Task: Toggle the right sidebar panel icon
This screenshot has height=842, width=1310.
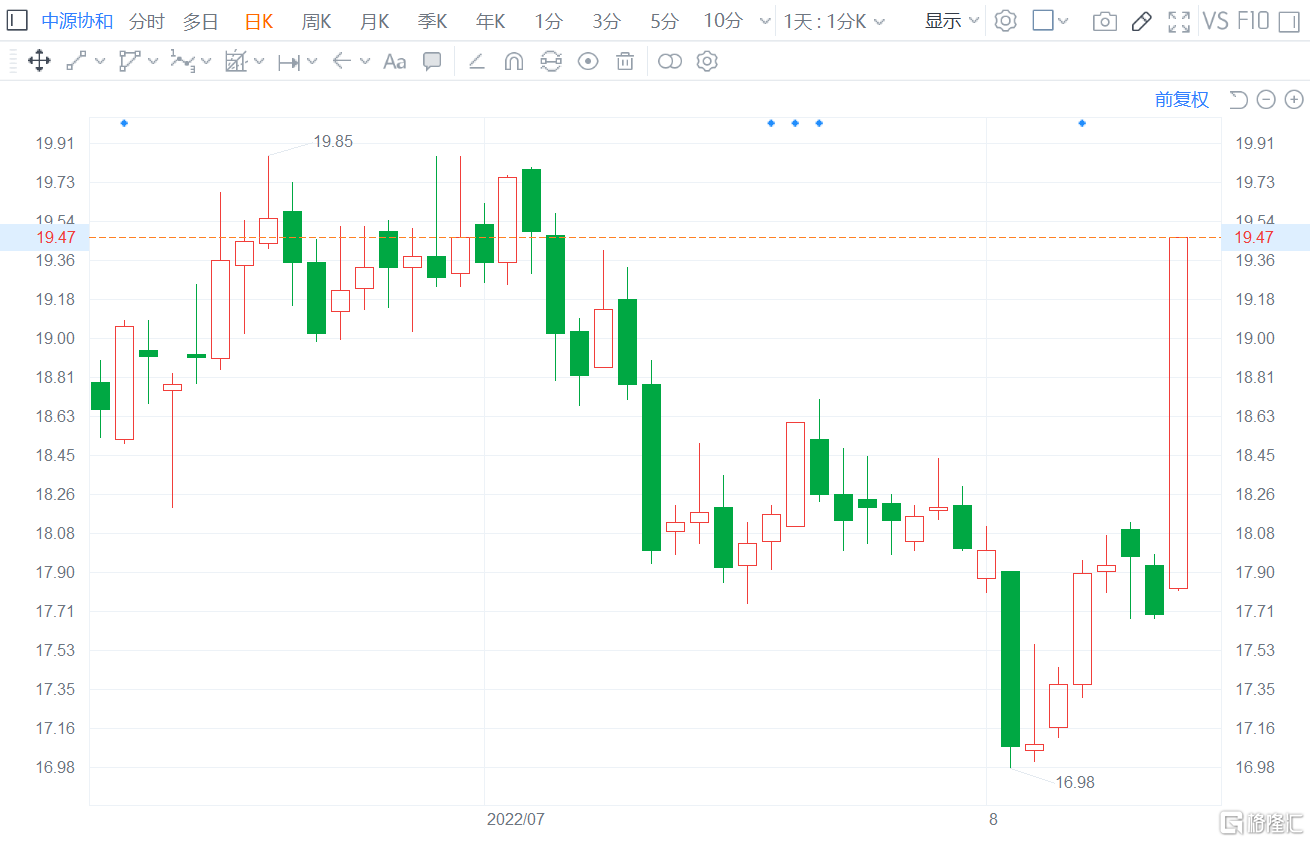Action: [1289, 20]
